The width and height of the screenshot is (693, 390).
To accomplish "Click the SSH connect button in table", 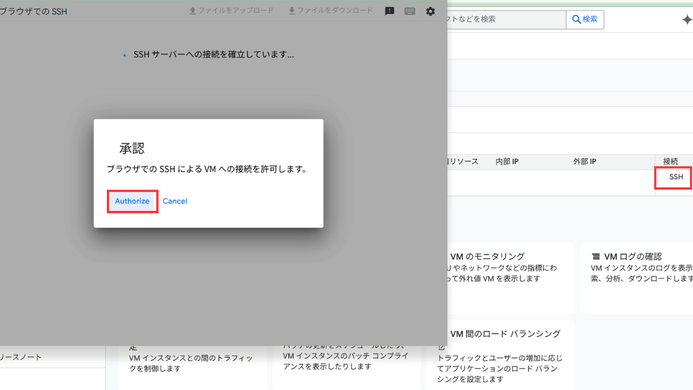I will [676, 177].
